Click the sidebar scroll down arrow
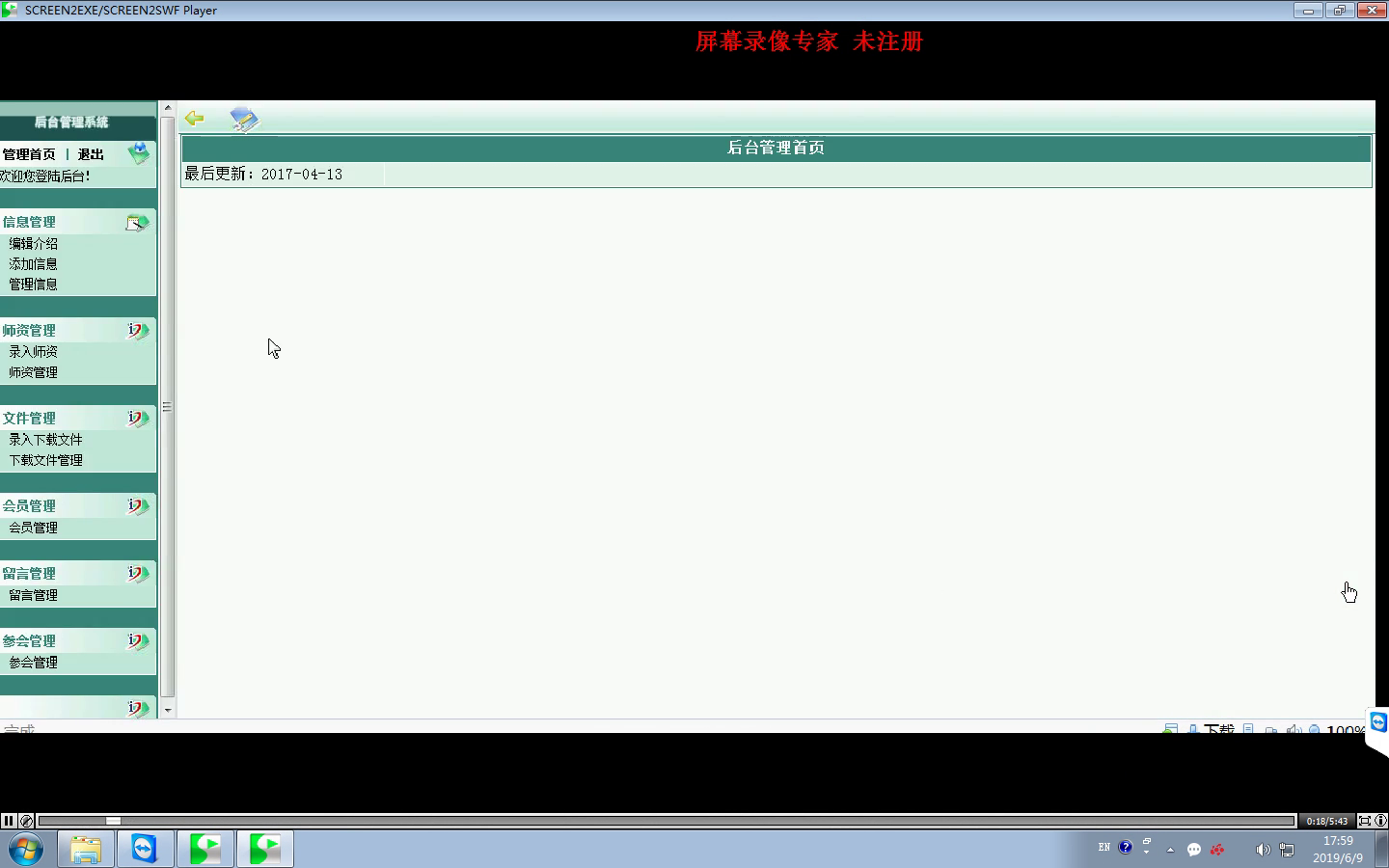Image resolution: width=1389 pixels, height=868 pixels. point(168,710)
